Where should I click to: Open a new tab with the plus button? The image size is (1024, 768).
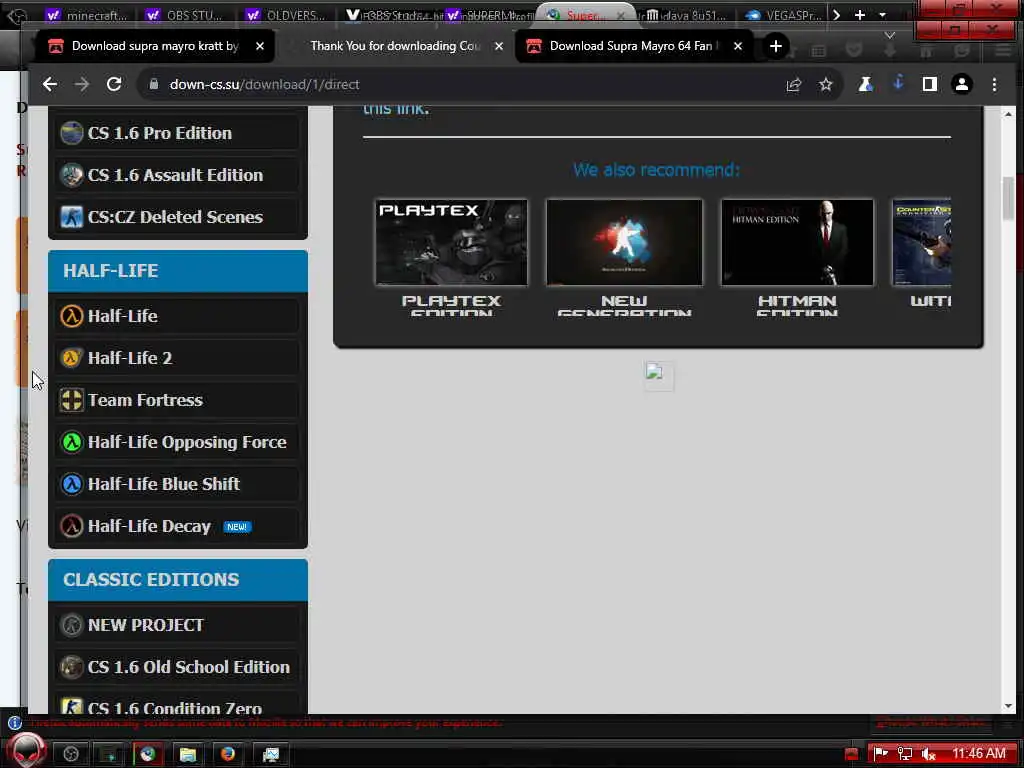(x=775, y=46)
